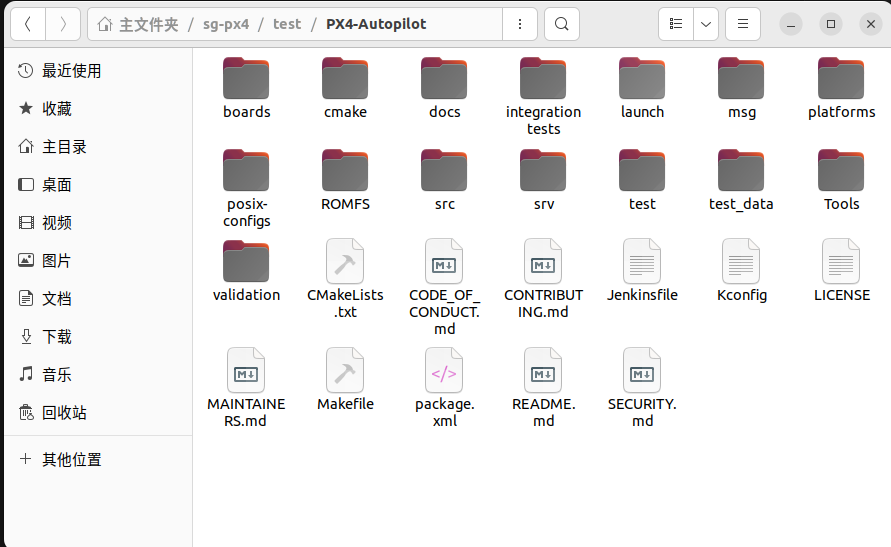Select the boards folder icon
This screenshot has height=547, width=891.
(x=246, y=78)
